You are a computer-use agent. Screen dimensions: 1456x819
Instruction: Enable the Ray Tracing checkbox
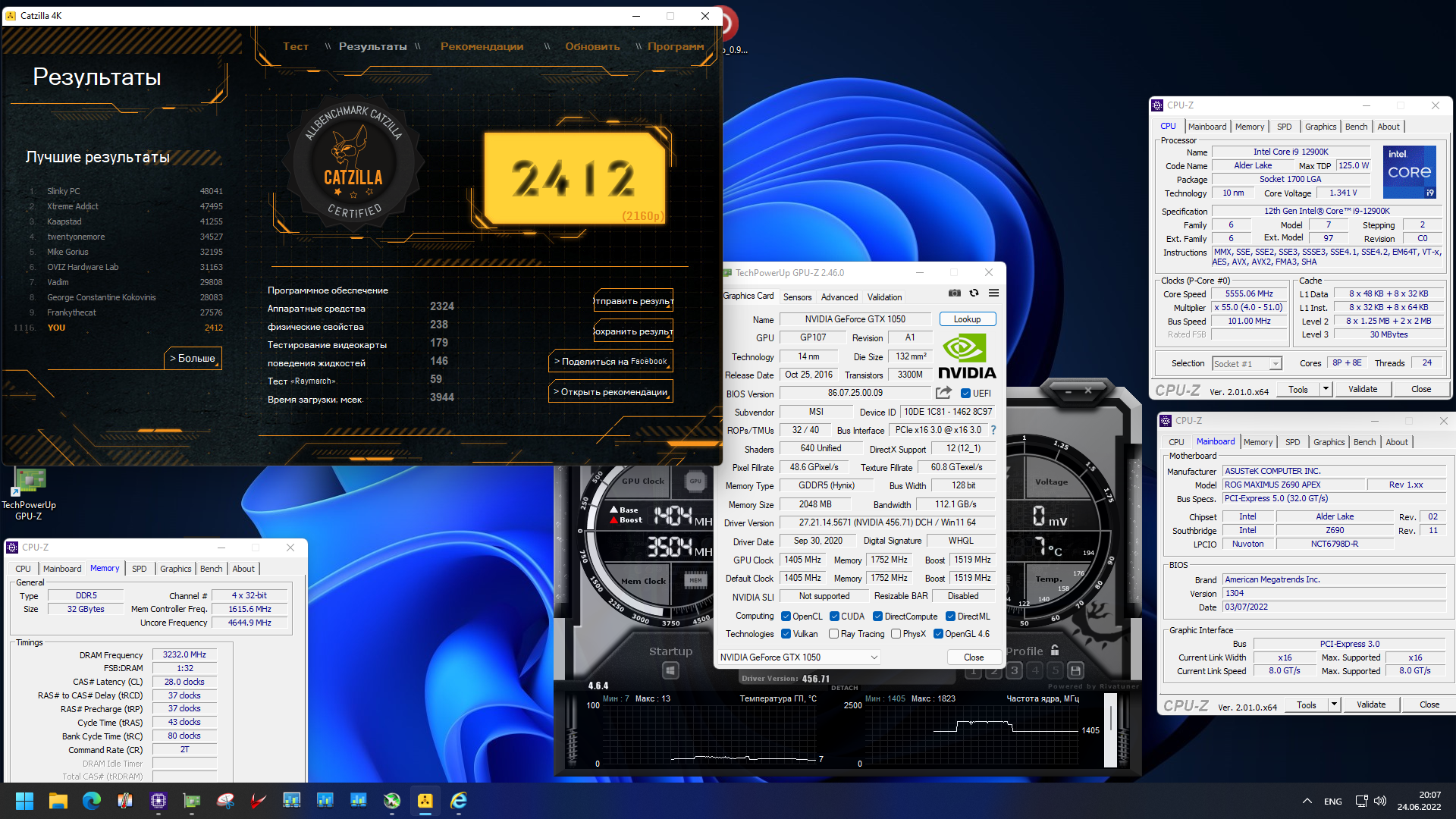click(x=834, y=634)
